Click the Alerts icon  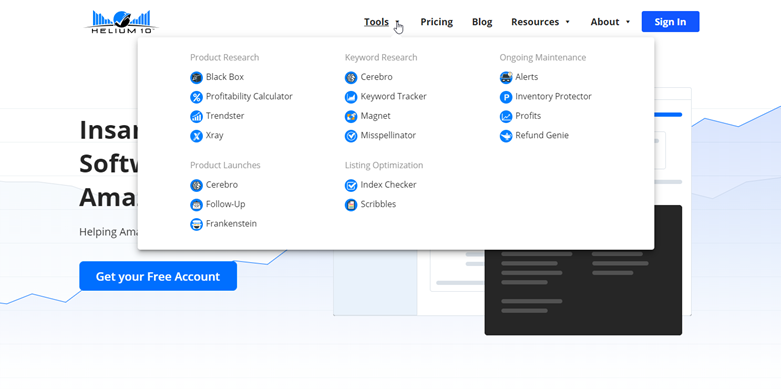506,78
